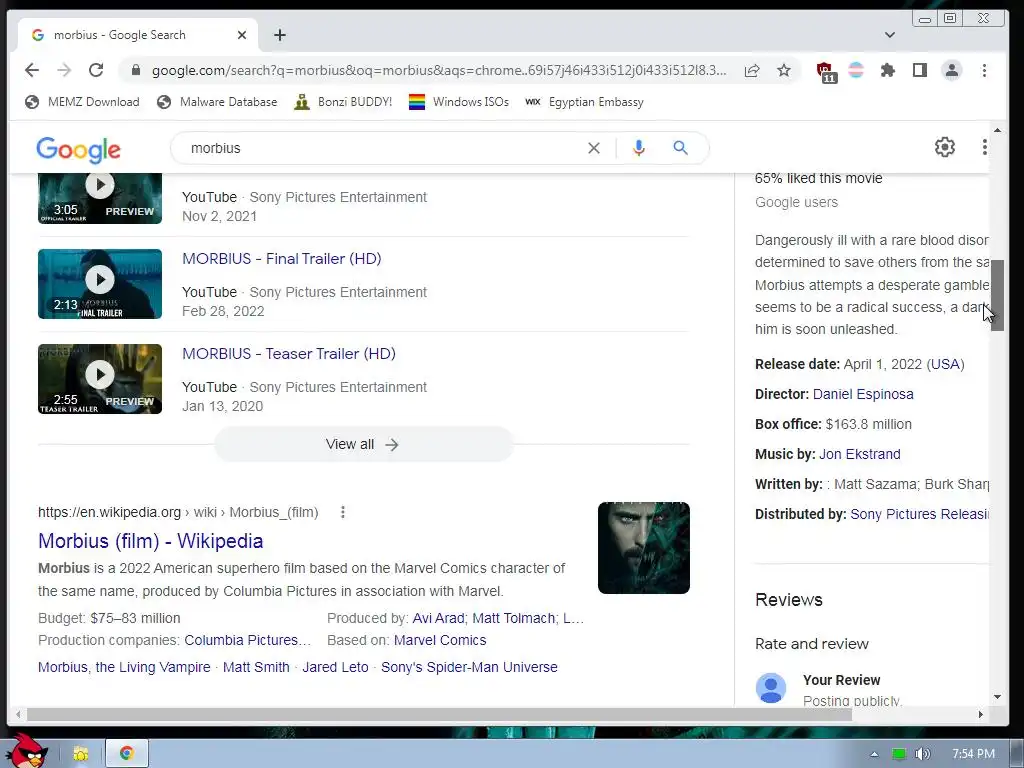Bookmark this page with the star icon
1024x768 pixels.
coord(784,70)
